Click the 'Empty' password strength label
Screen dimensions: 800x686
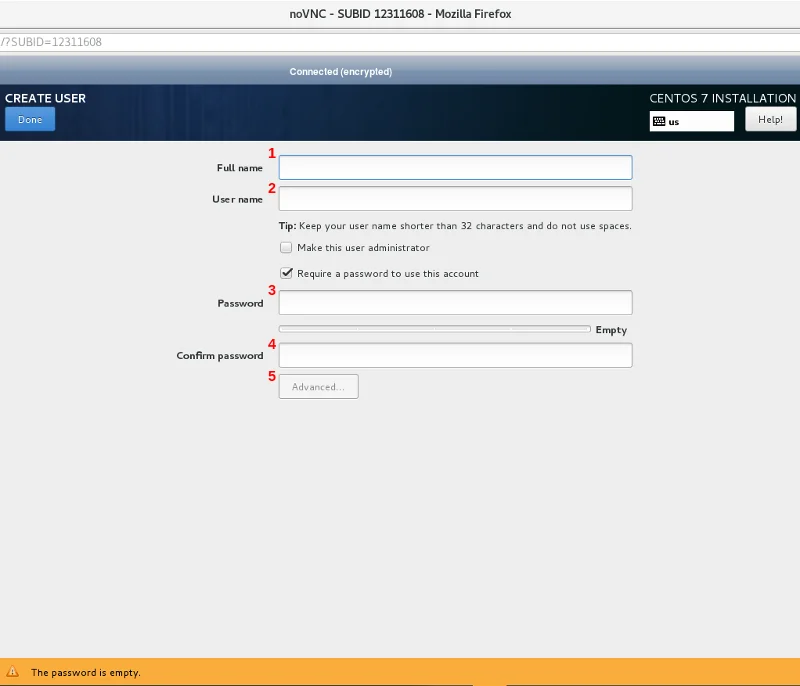[x=611, y=330]
